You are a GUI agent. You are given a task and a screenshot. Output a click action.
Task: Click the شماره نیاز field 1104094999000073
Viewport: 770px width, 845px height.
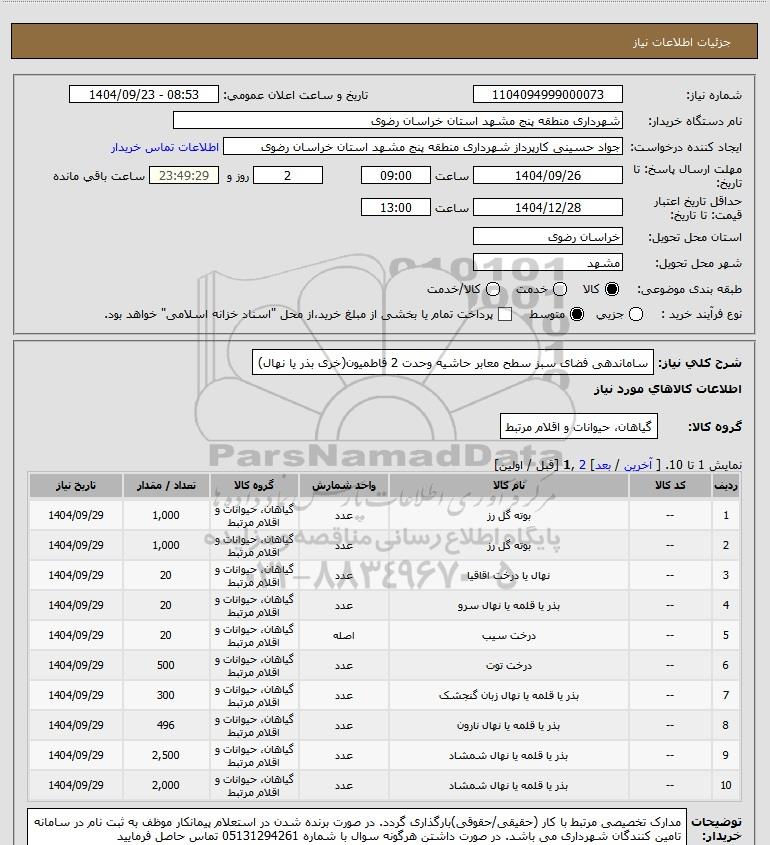point(547,94)
